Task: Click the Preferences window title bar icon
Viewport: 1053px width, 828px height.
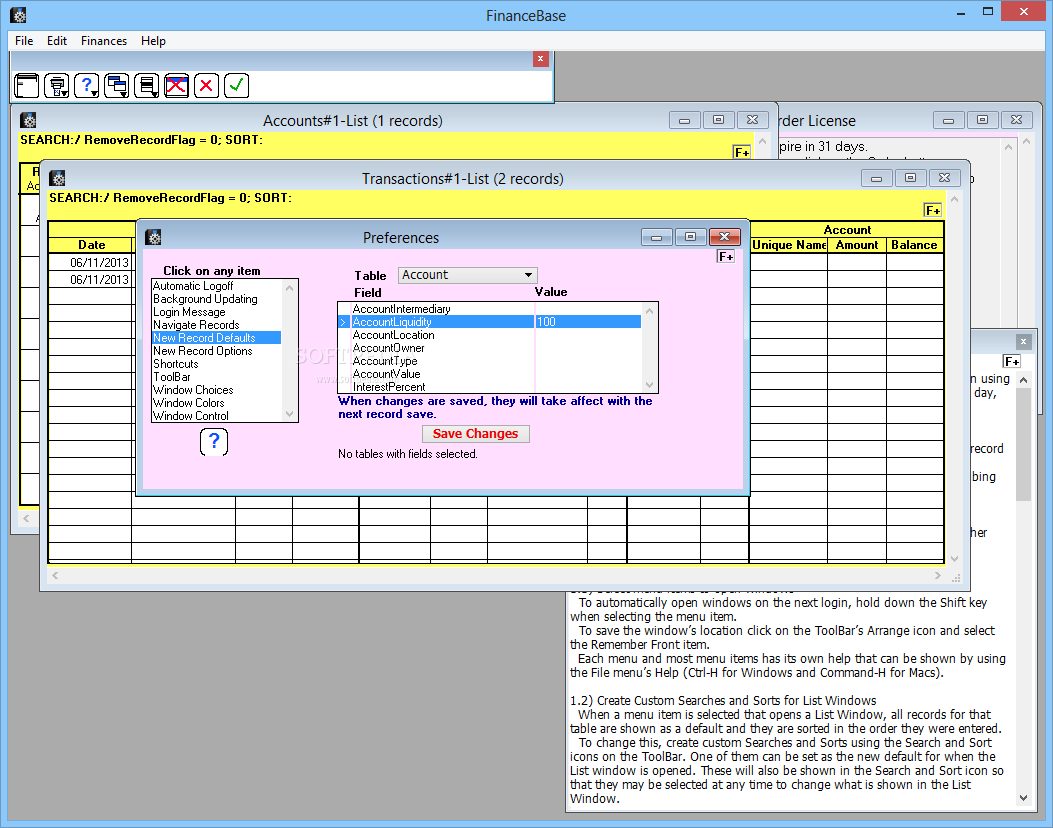Action: [154, 237]
